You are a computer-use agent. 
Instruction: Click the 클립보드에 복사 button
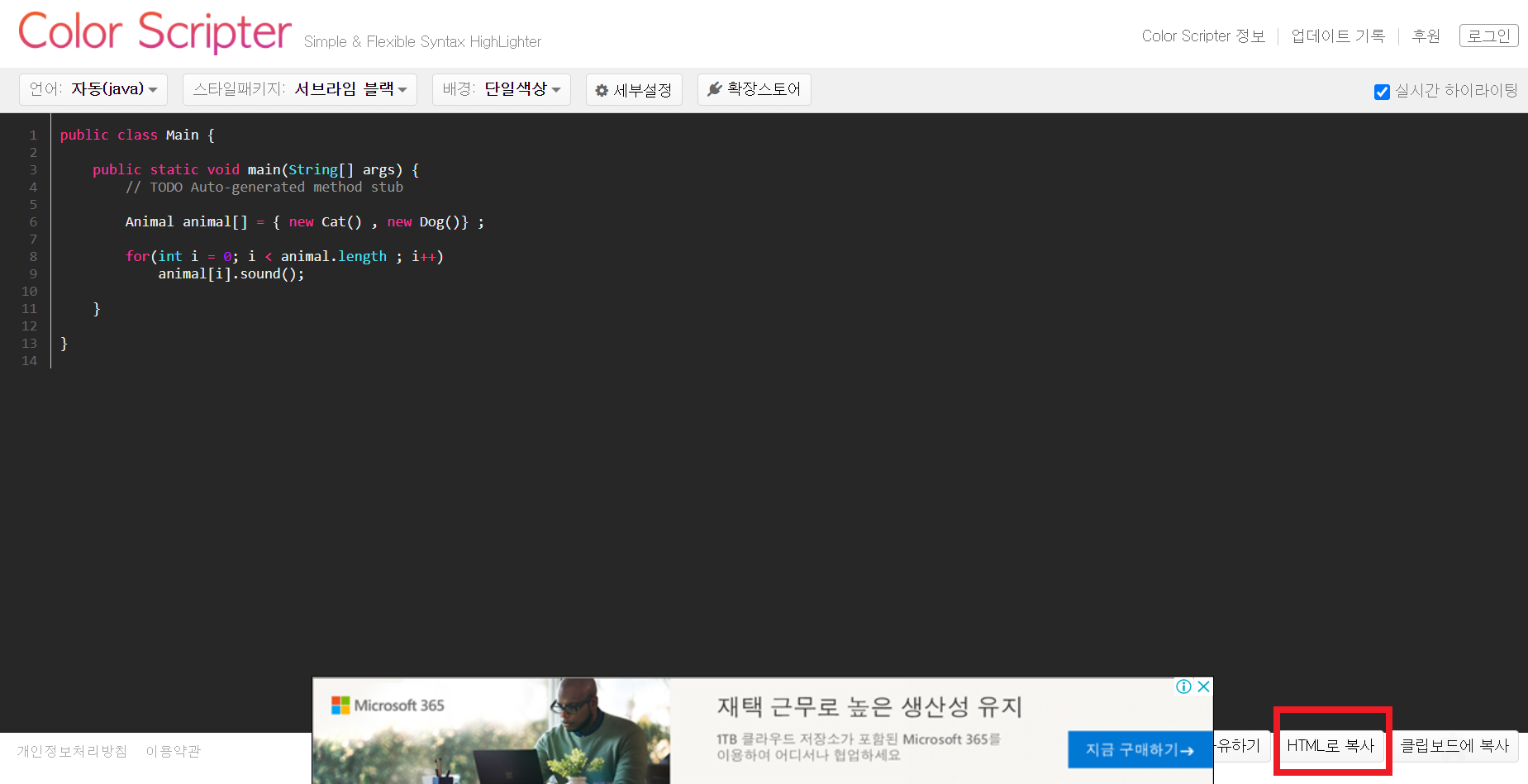tap(1454, 746)
